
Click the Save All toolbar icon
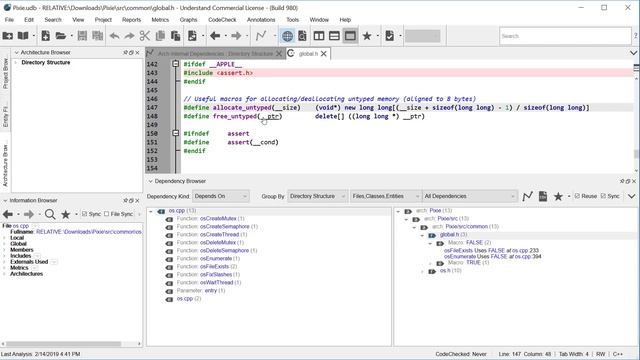[98, 36]
